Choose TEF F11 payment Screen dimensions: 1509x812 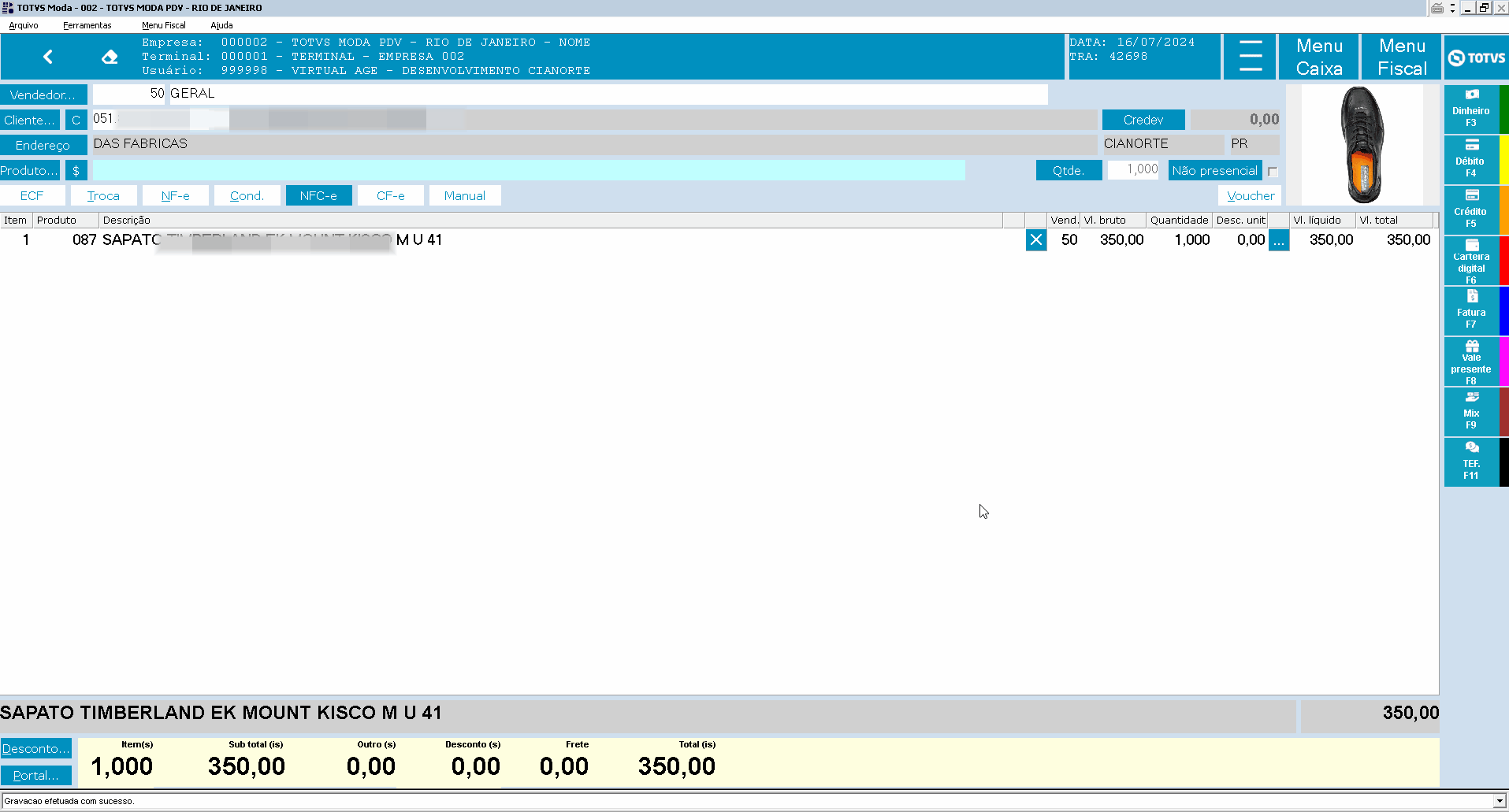[x=1471, y=462]
